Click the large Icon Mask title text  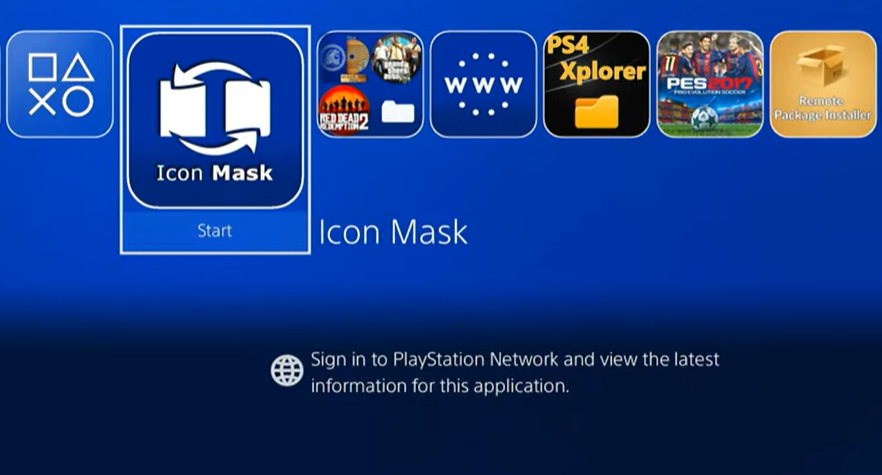click(x=393, y=232)
